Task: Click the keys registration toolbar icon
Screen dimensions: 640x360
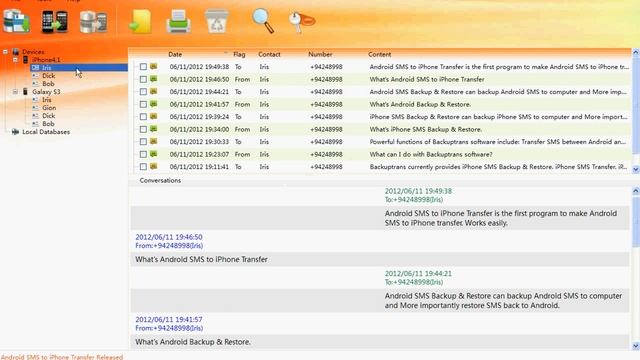Action: pyautogui.click(x=301, y=21)
